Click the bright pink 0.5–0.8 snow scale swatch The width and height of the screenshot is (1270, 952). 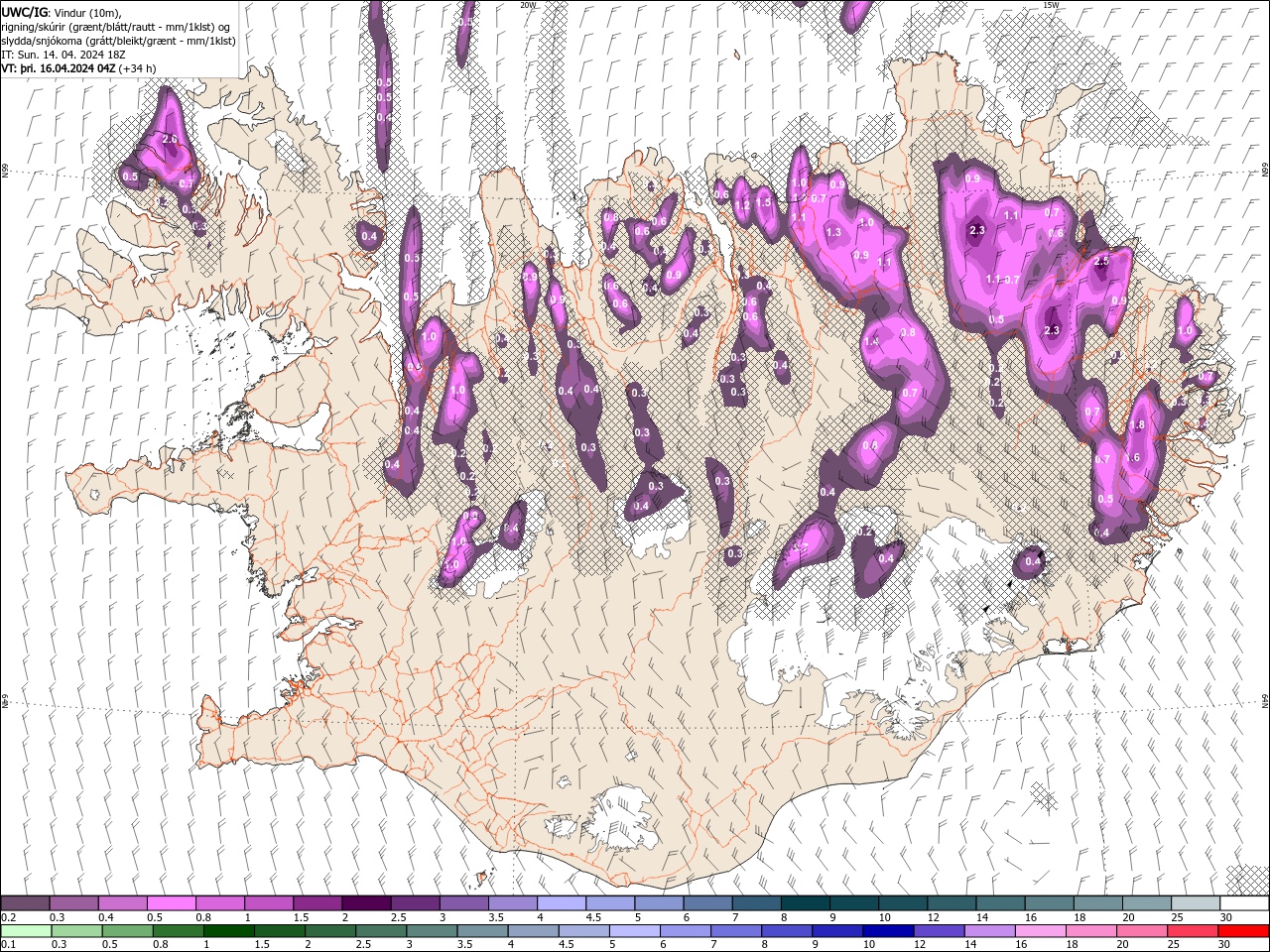point(171,903)
